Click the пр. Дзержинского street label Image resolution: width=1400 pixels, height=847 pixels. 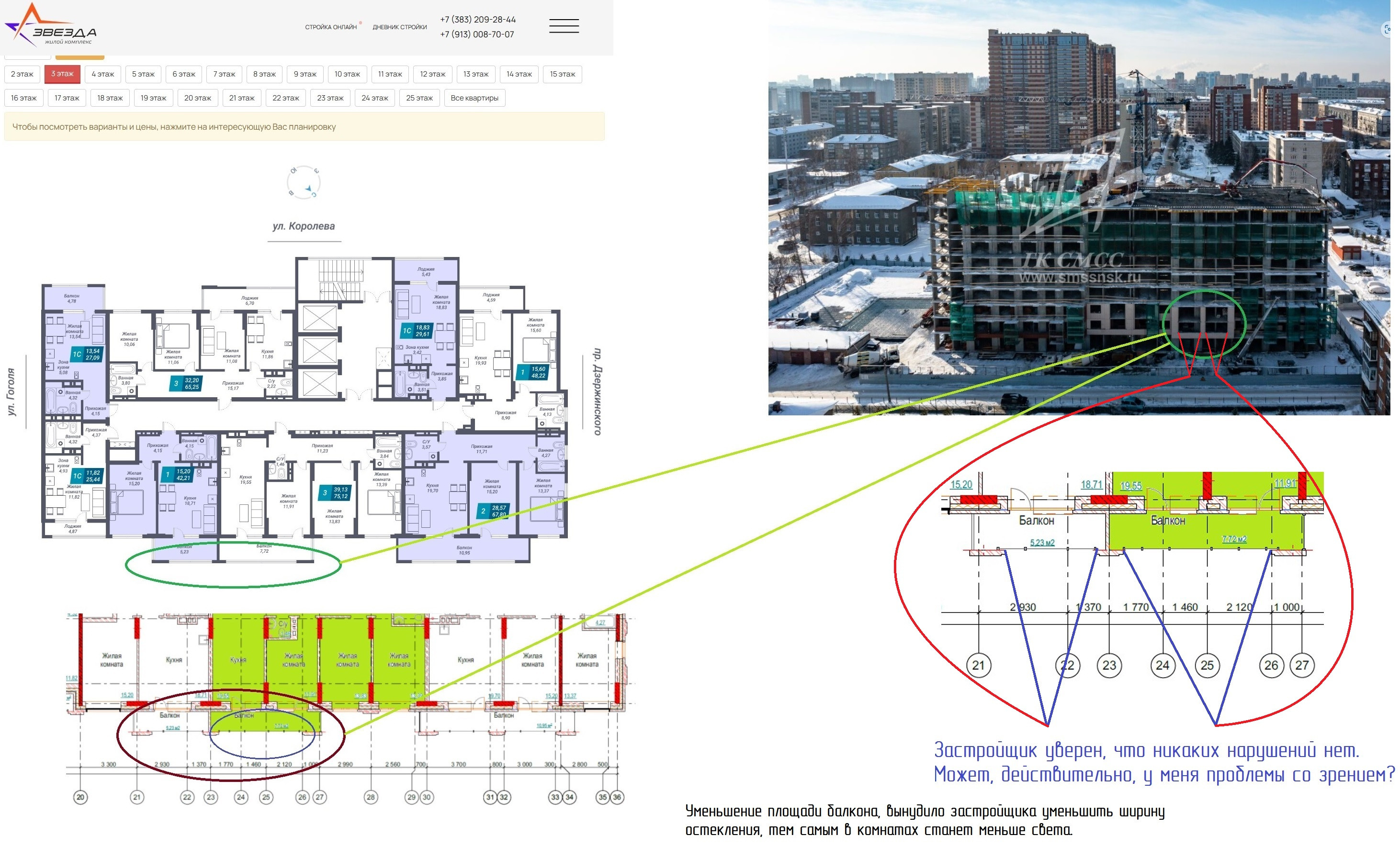click(597, 392)
